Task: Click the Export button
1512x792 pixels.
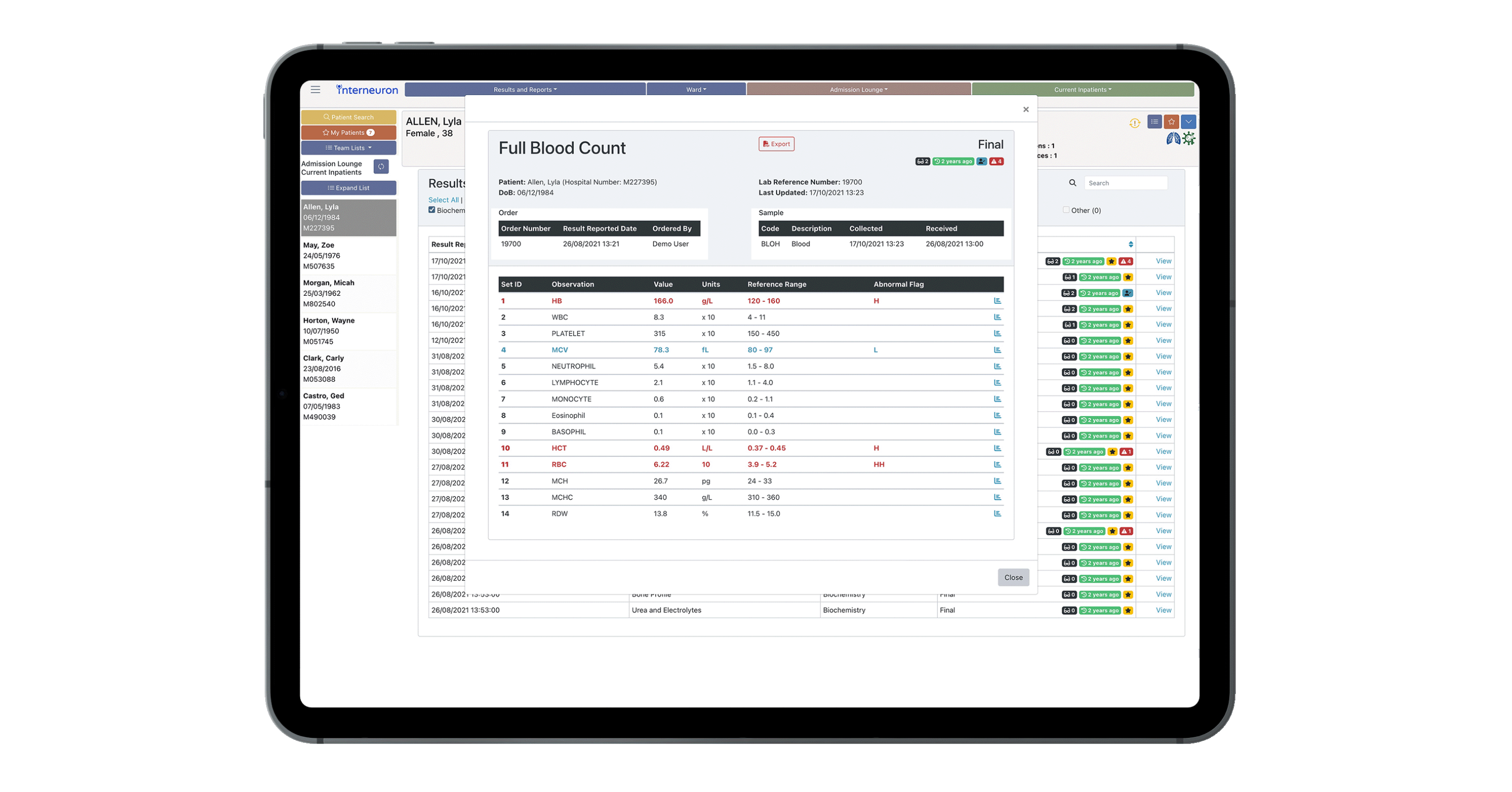Action: (776, 144)
